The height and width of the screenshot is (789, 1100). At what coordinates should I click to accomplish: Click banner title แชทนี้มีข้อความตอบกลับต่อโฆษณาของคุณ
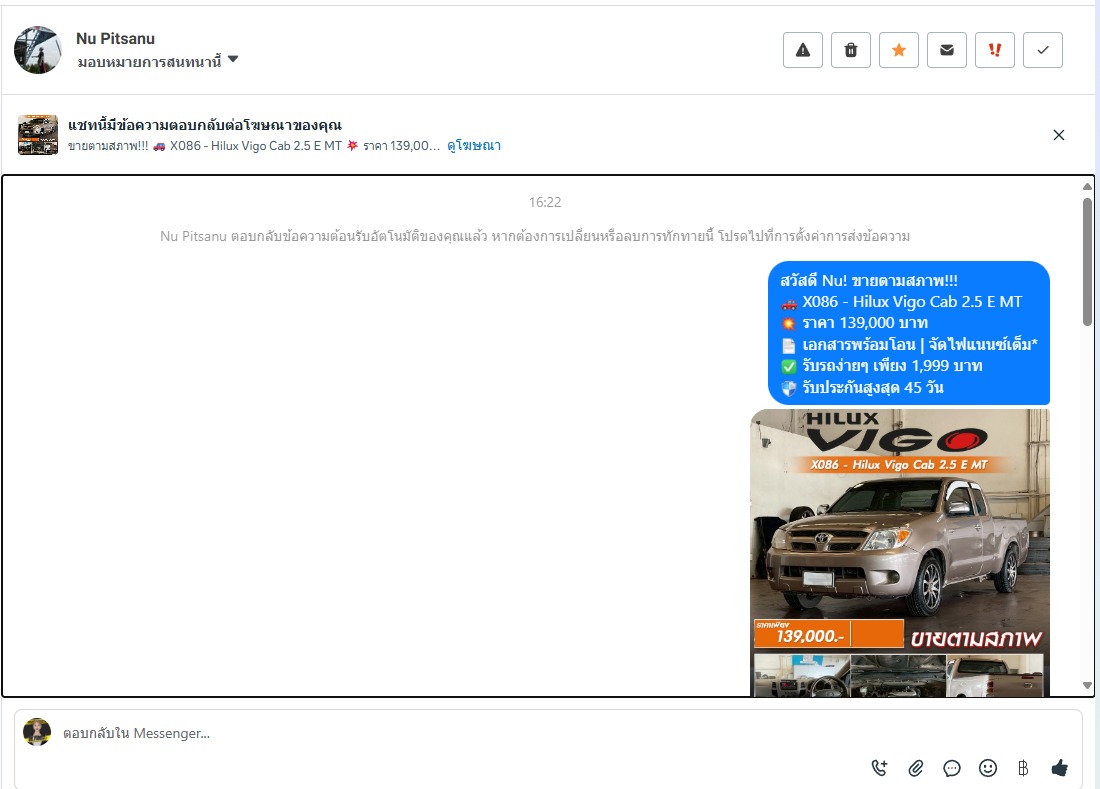pyautogui.click(x=205, y=125)
